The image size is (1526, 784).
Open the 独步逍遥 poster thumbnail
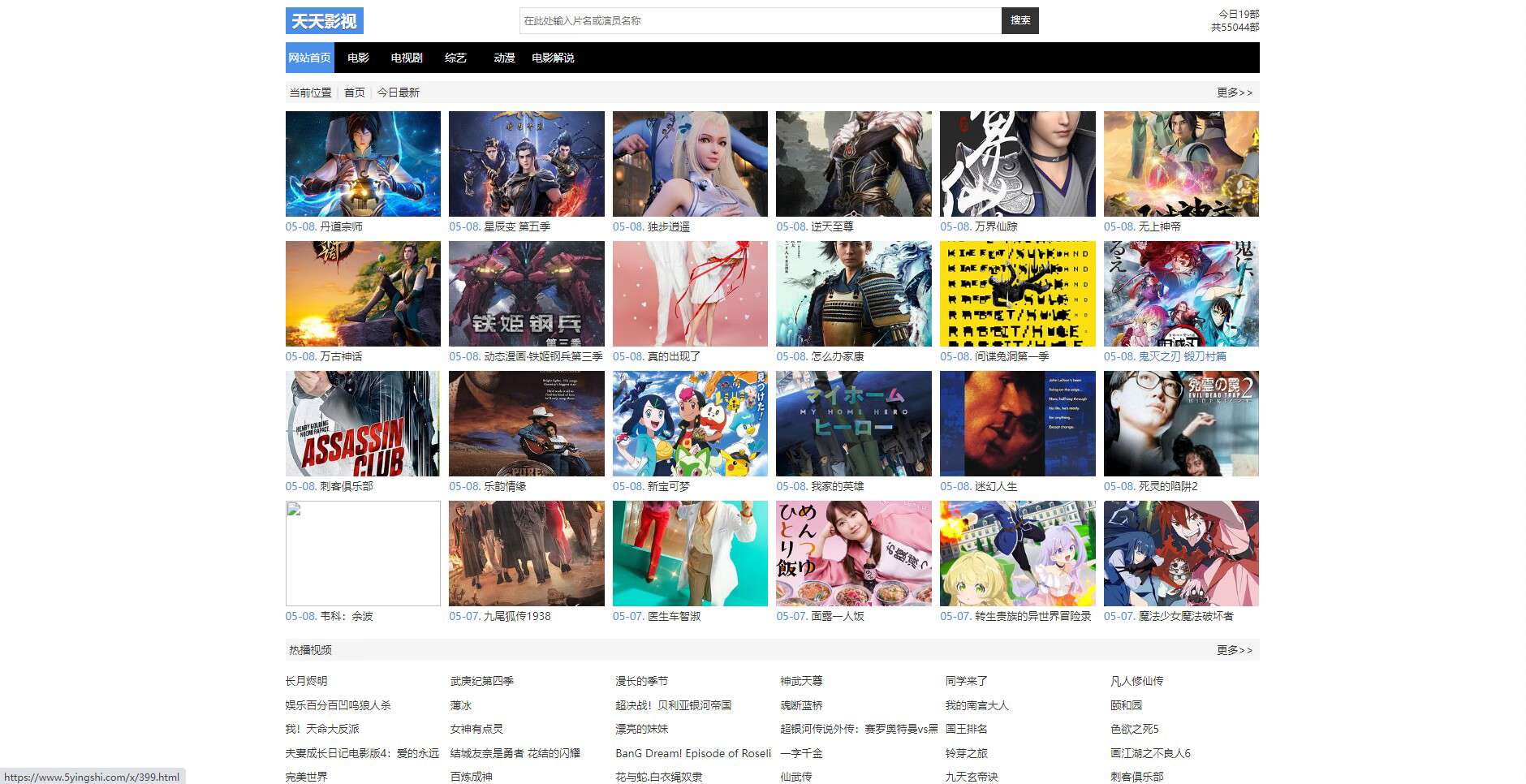[690, 164]
